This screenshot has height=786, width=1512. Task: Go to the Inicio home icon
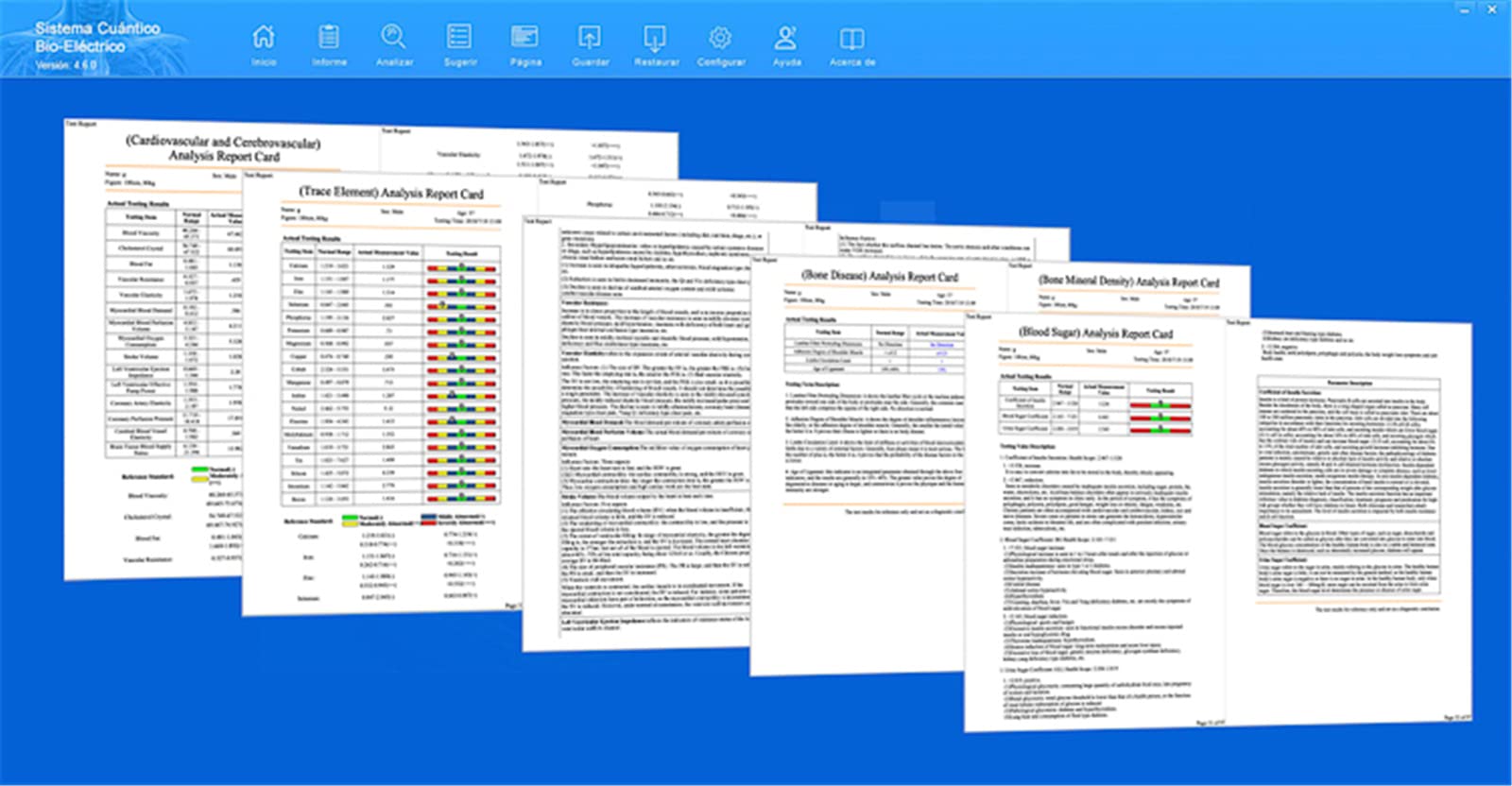264,44
